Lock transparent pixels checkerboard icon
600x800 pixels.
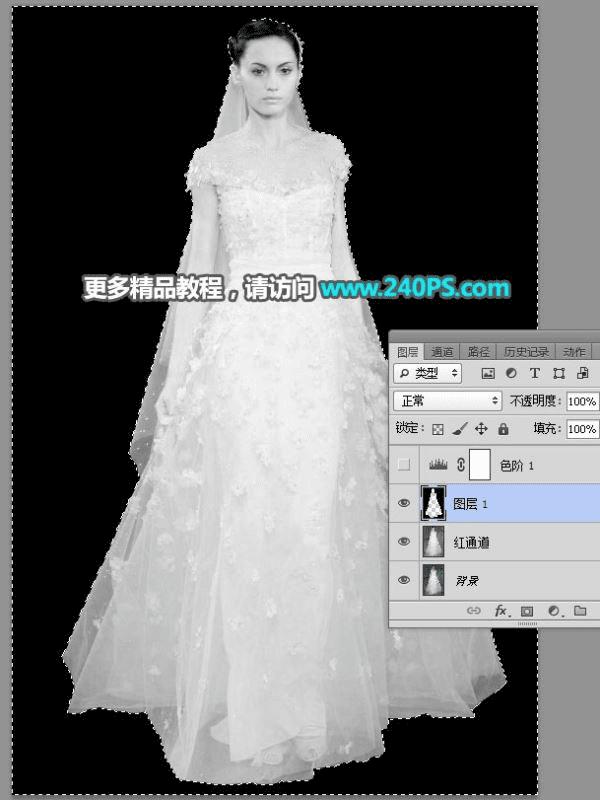[x=438, y=429]
